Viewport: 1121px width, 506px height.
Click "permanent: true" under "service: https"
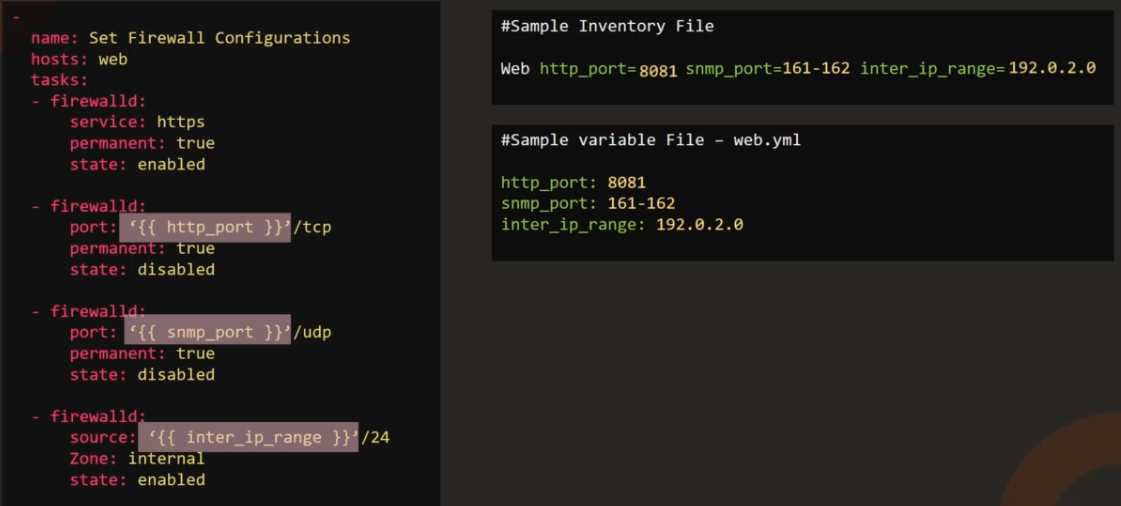point(142,144)
